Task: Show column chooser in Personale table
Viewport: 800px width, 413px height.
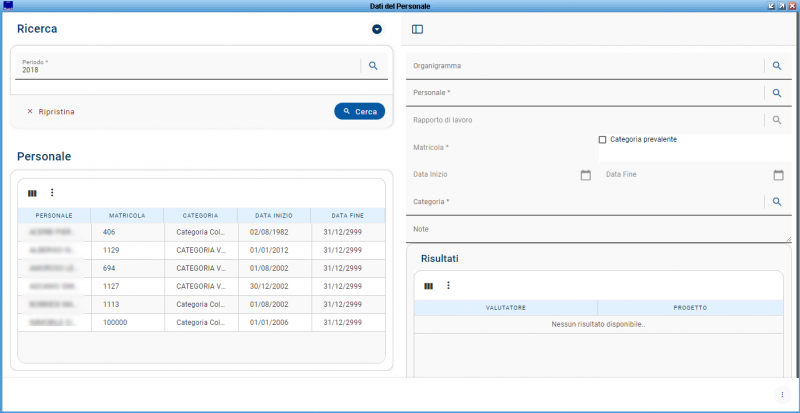Action: pyautogui.click(x=32, y=193)
